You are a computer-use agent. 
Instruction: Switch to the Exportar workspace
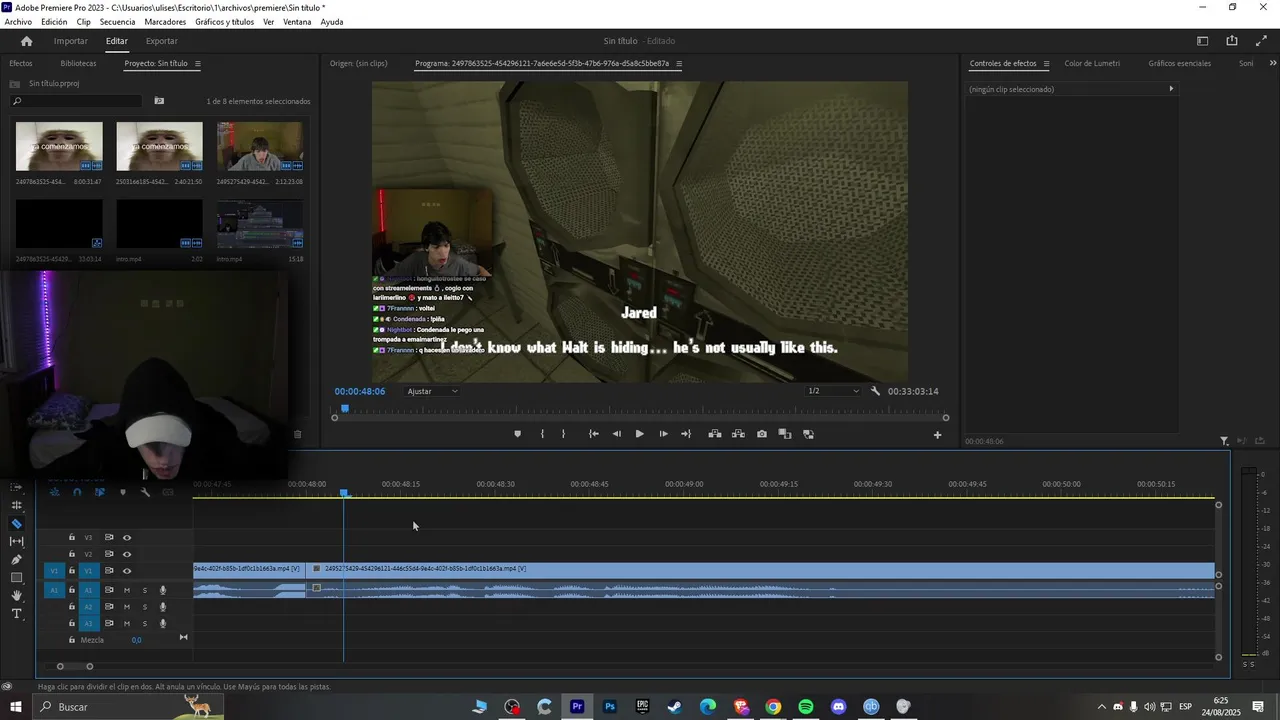point(161,41)
